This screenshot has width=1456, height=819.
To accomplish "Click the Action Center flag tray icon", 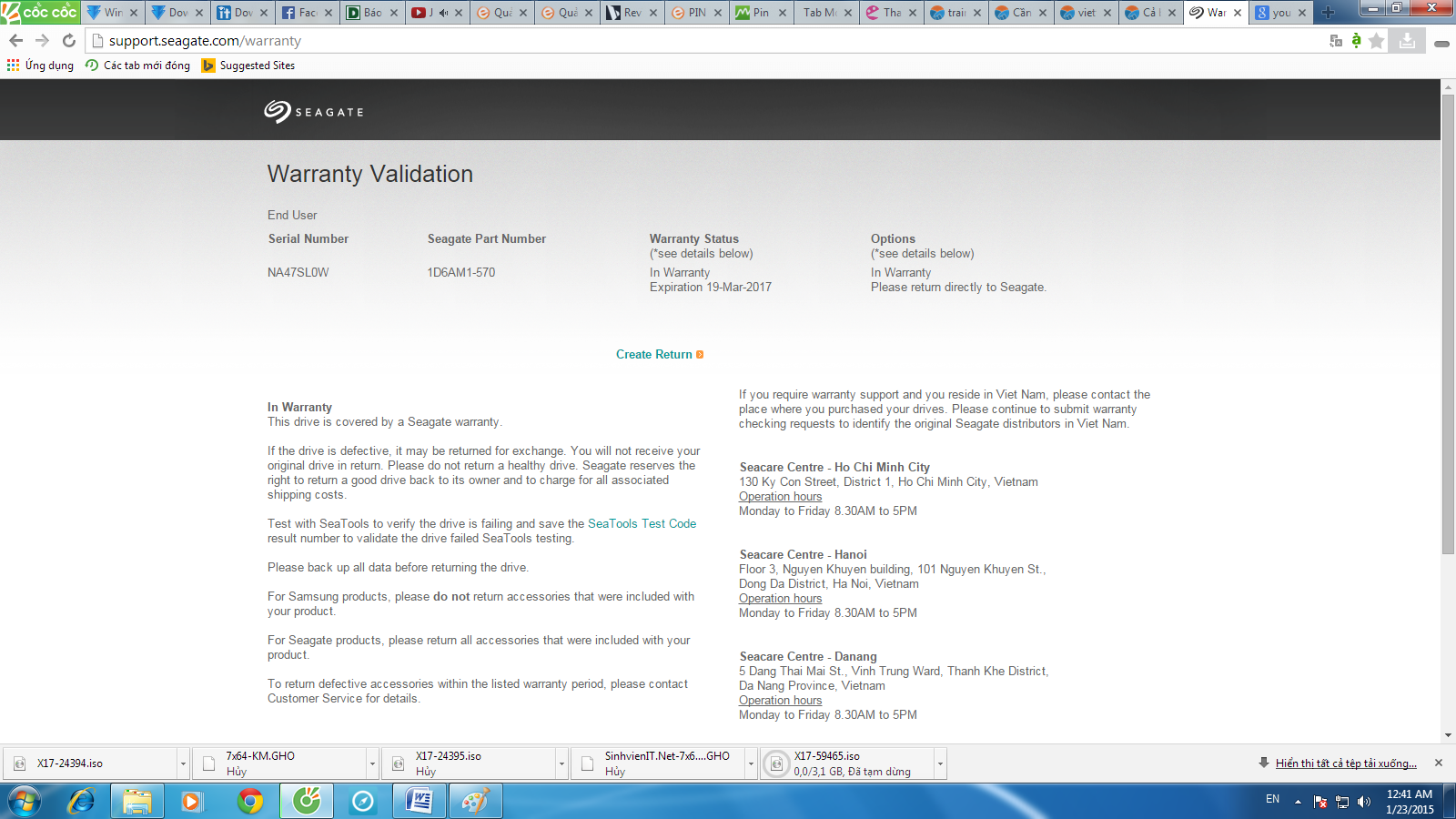I will (x=1320, y=802).
